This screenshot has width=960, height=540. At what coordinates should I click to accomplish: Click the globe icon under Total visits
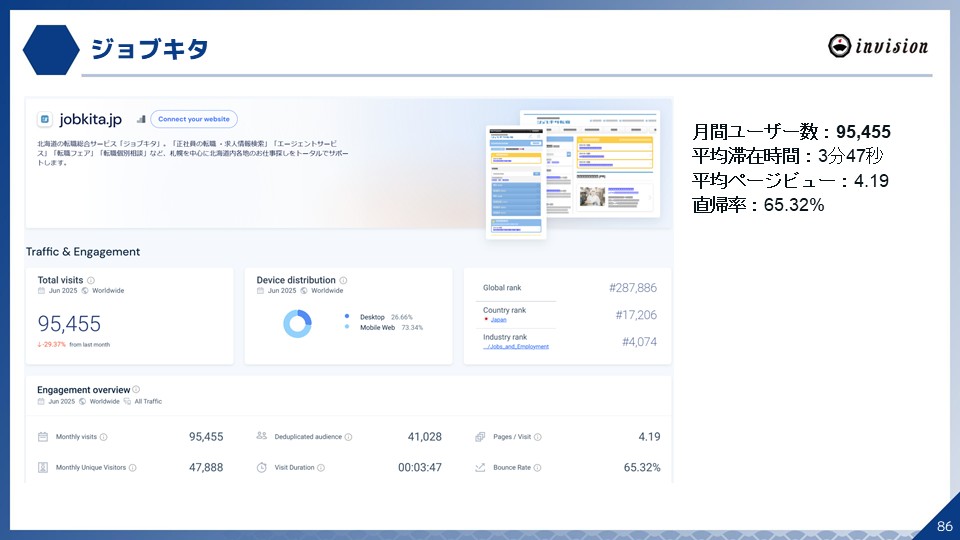click(x=85, y=291)
